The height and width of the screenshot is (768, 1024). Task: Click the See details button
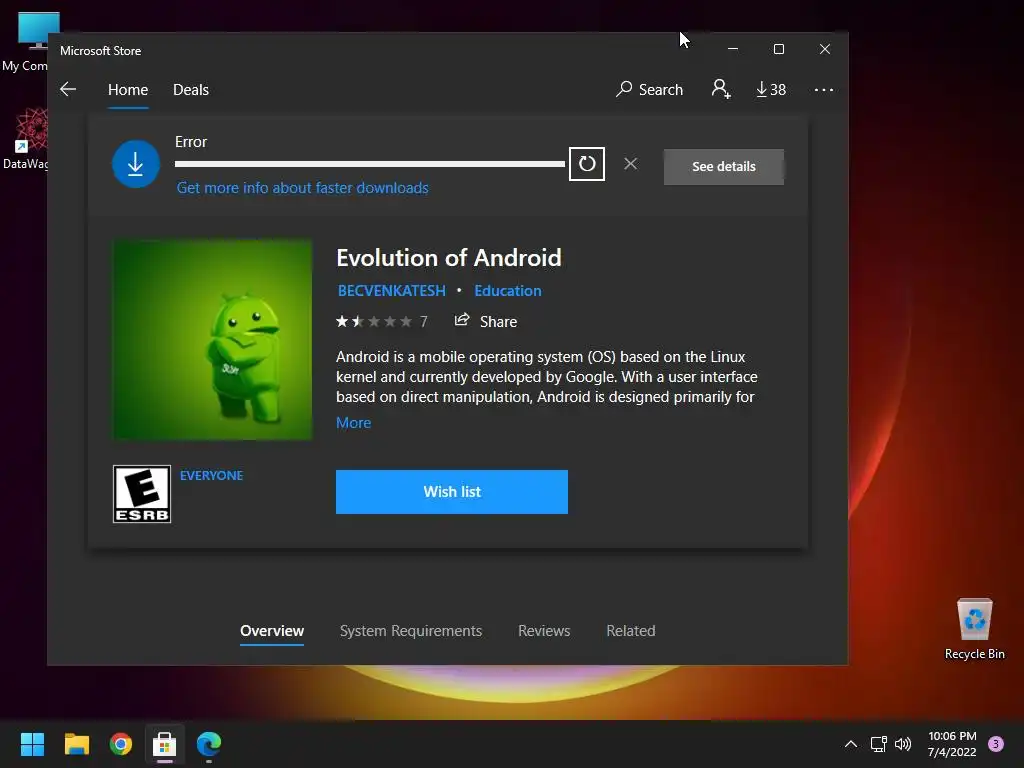(724, 167)
